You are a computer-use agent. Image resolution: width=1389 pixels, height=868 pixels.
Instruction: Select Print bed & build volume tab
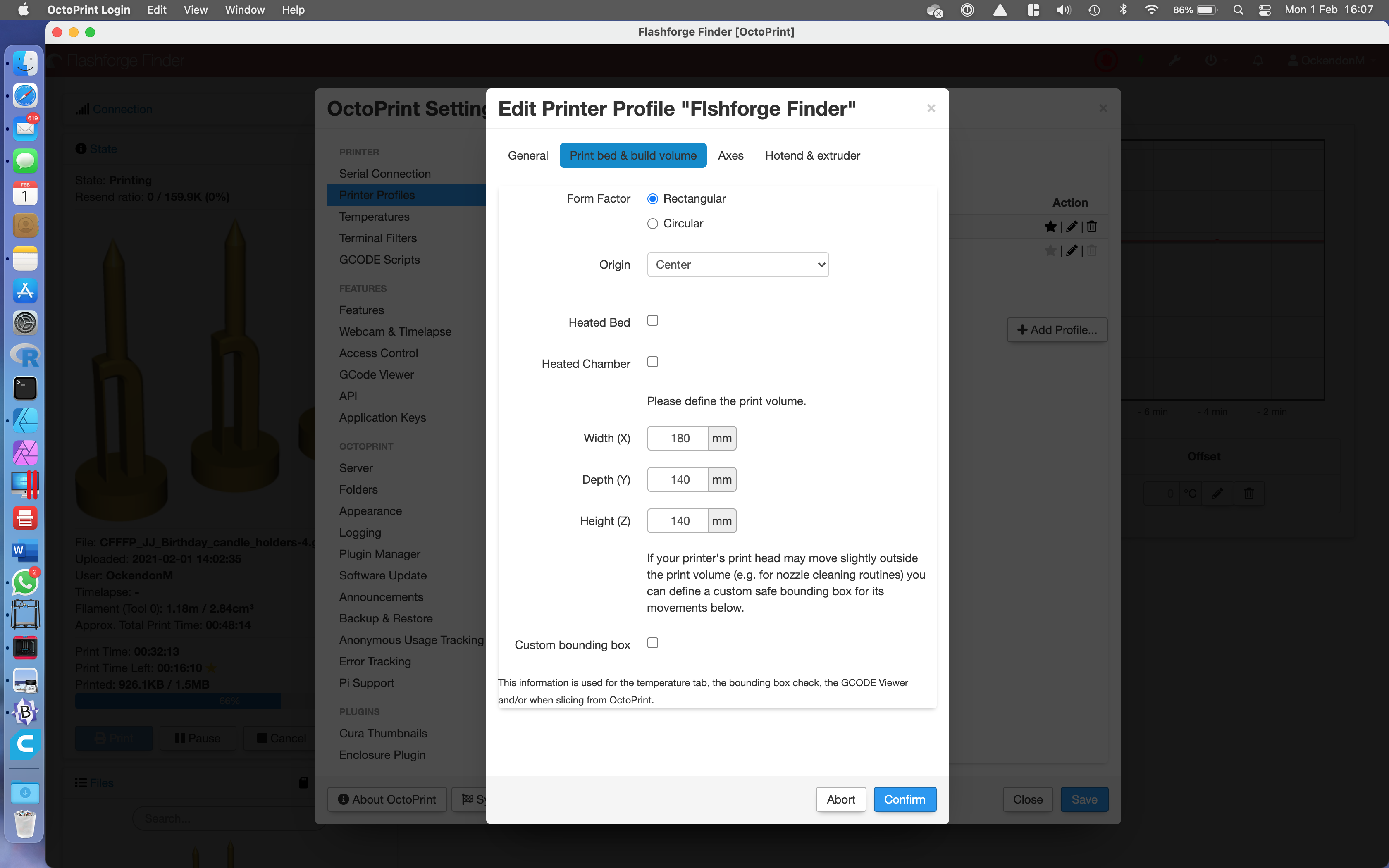tap(632, 155)
